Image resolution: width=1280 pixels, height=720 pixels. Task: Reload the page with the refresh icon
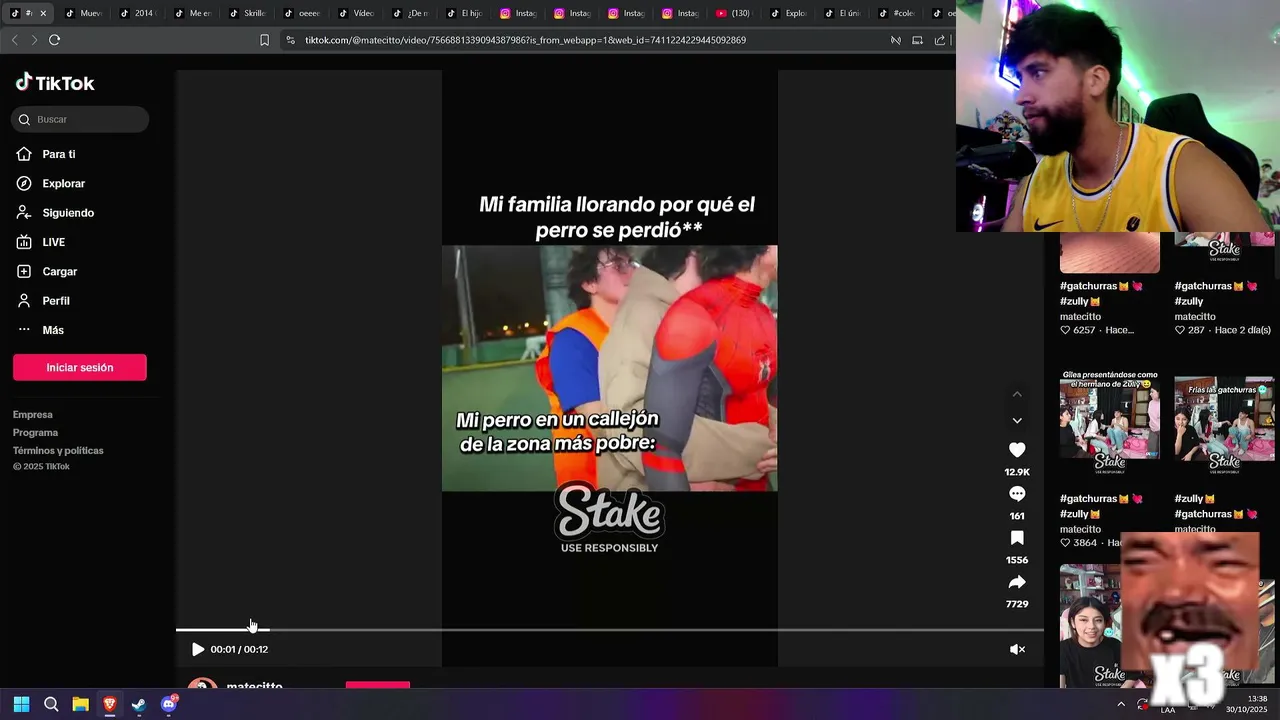click(x=54, y=40)
